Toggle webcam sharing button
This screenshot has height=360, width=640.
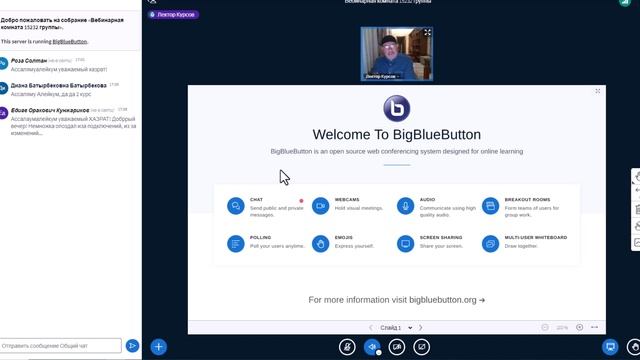click(397, 347)
